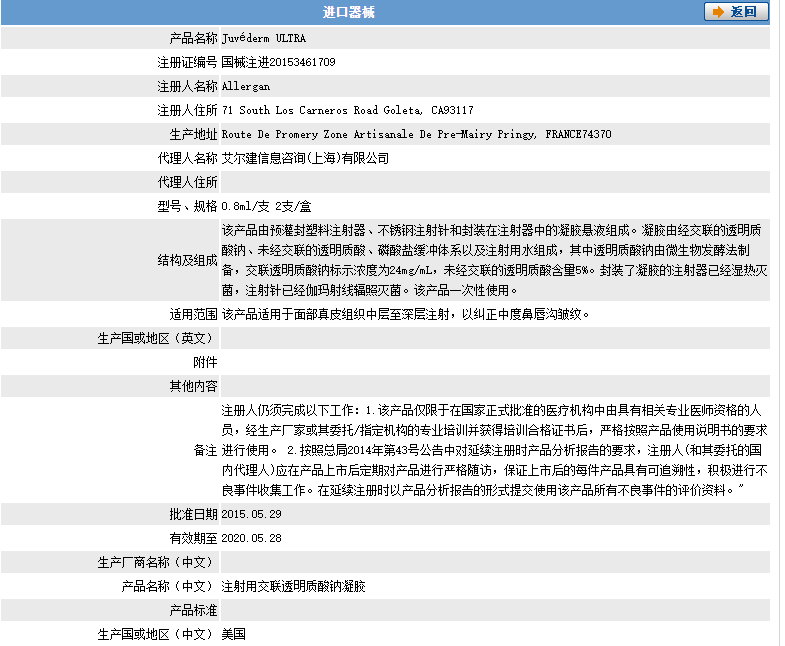Click the 产品标准 row label
This screenshot has height=646, width=785.
(193, 610)
